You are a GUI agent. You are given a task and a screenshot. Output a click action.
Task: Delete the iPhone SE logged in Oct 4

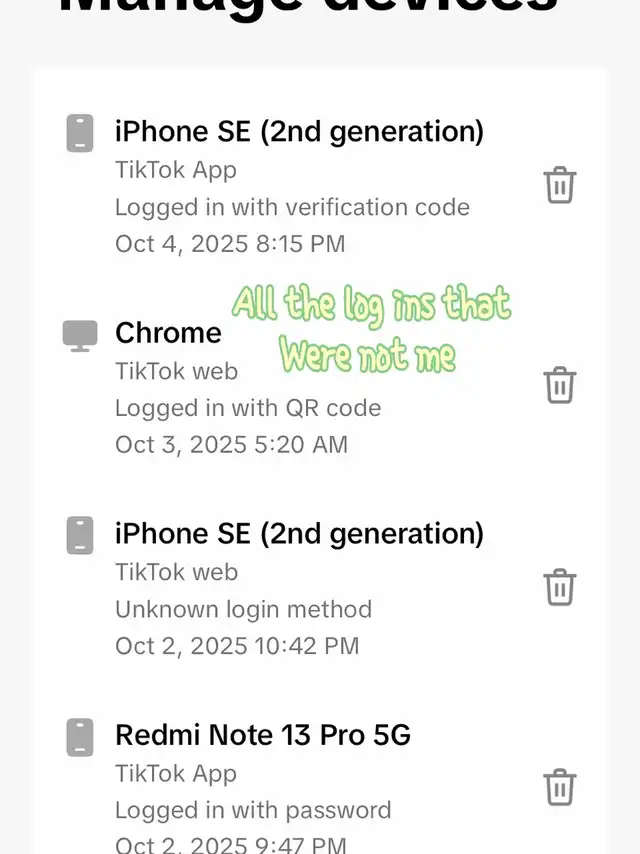pos(559,186)
